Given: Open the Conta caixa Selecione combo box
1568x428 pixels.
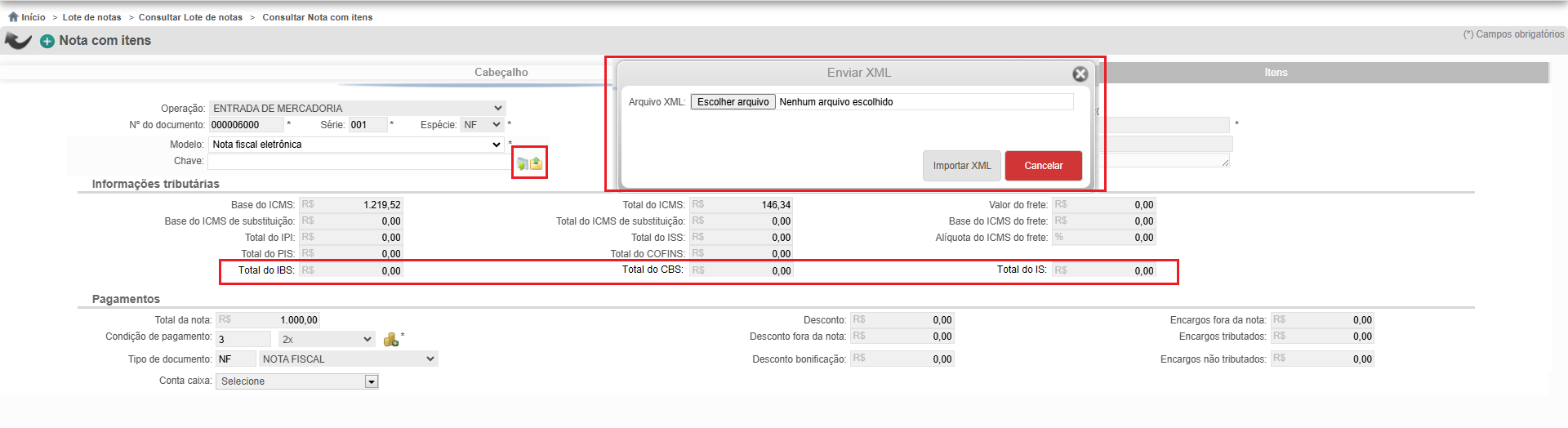Looking at the screenshot, I should [297, 381].
